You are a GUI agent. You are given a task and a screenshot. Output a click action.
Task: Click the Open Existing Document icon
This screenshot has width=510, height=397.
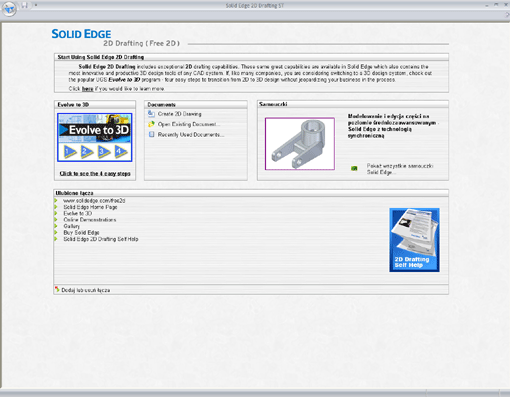click(x=151, y=124)
